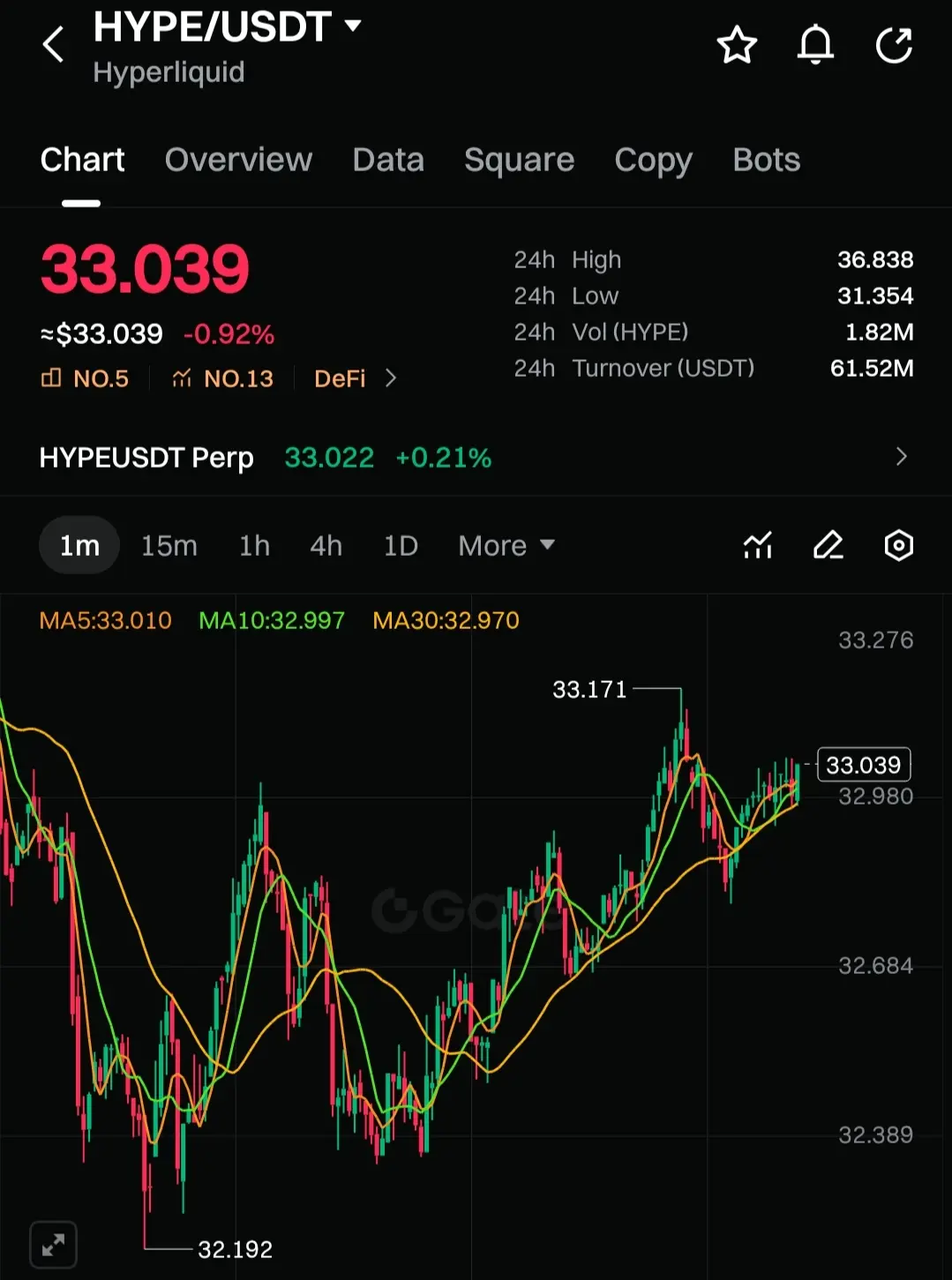Tap the back arrow icon
952x1280 pixels.
pyautogui.click(x=53, y=44)
